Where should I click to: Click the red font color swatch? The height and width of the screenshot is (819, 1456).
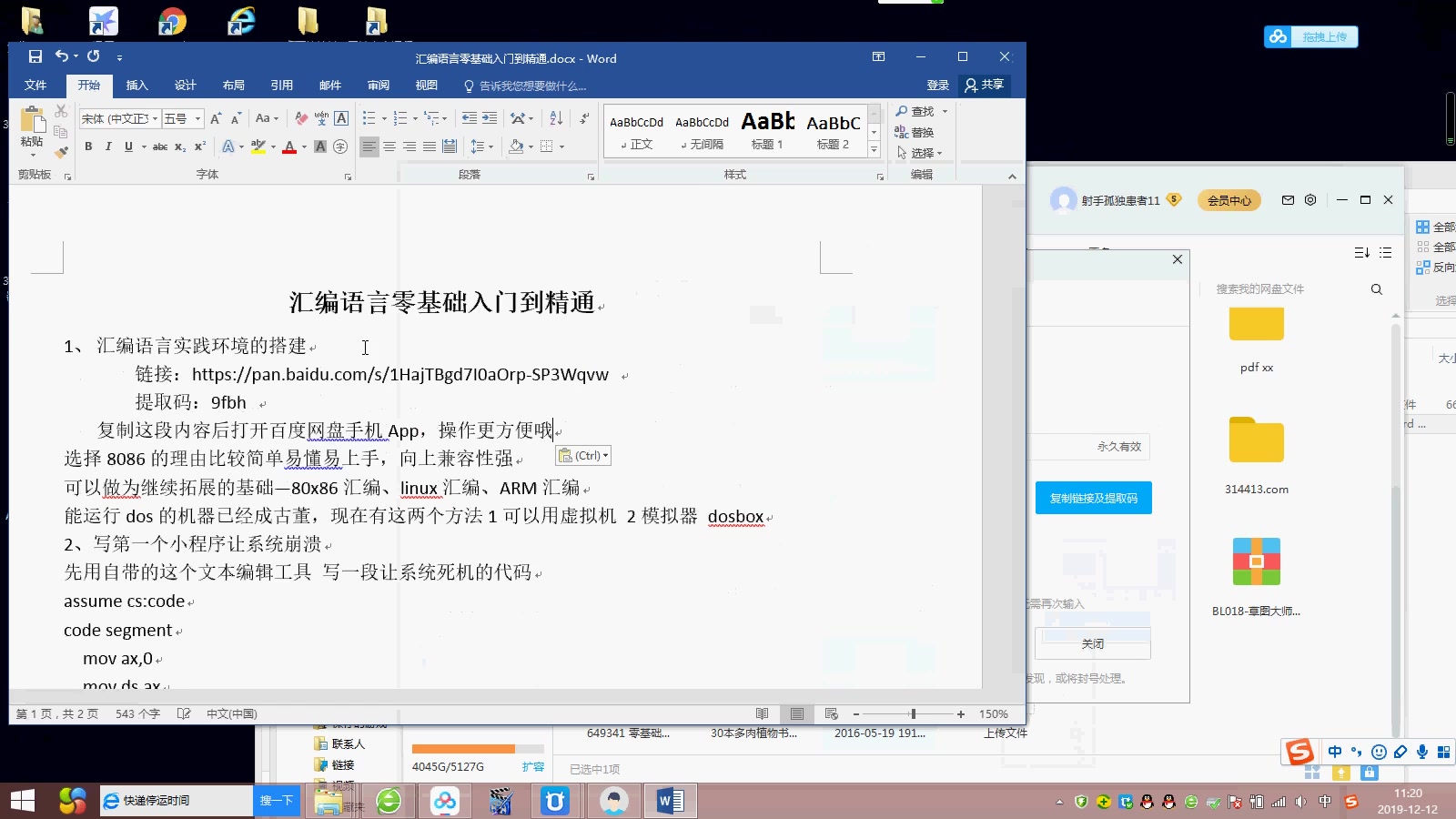[x=289, y=147]
